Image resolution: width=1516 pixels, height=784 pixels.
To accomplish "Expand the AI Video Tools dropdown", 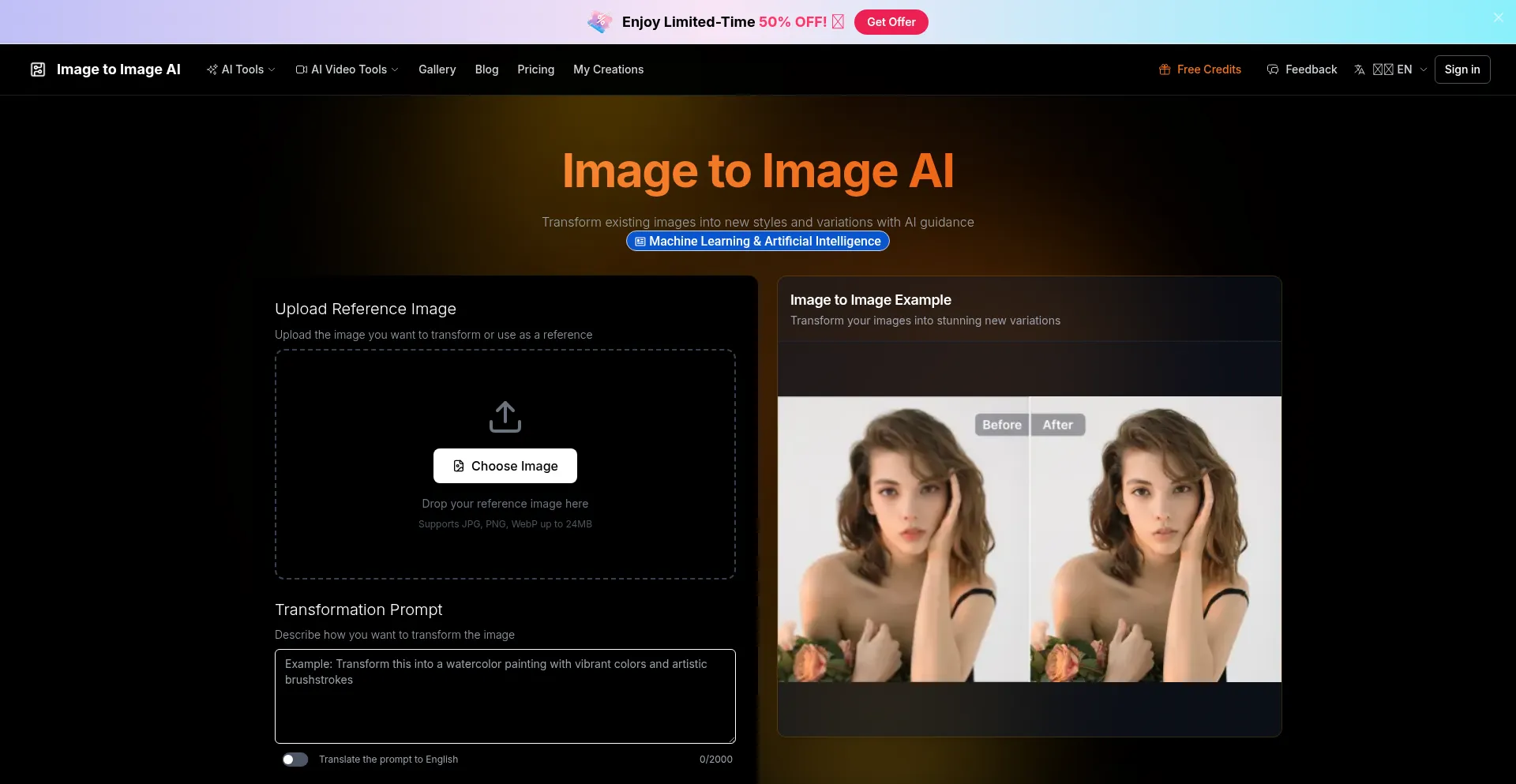I will pyautogui.click(x=347, y=69).
